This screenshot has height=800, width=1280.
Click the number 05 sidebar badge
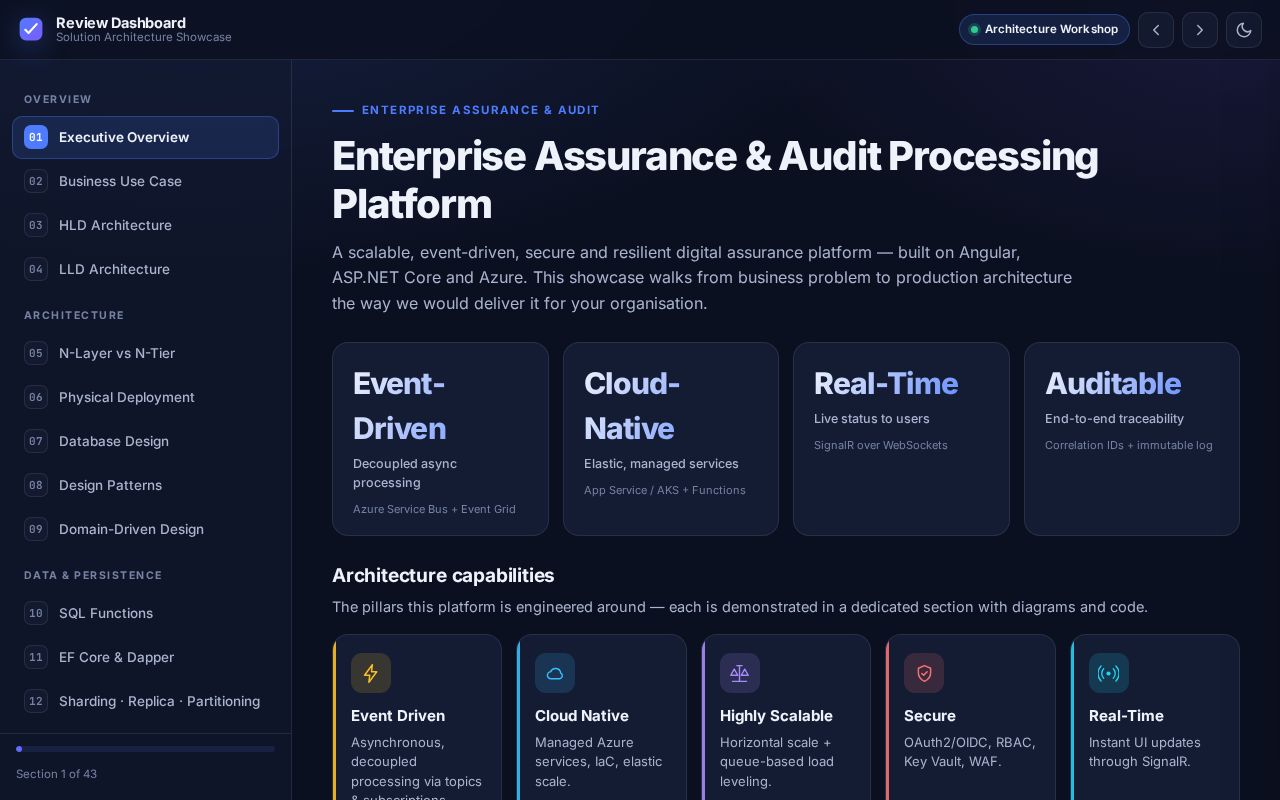(x=36, y=353)
